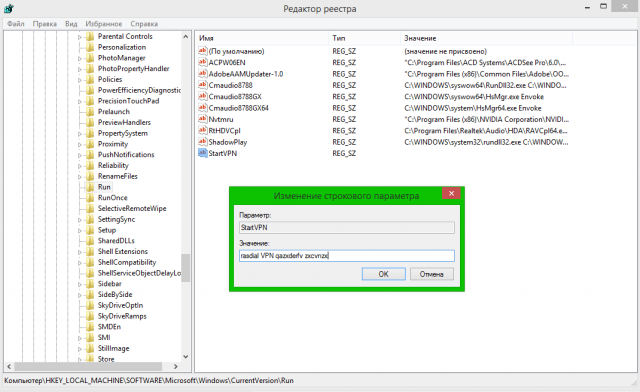Expand the PrecisionTouchPad key
This screenshot has height=392, width=640.
(80, 101)
